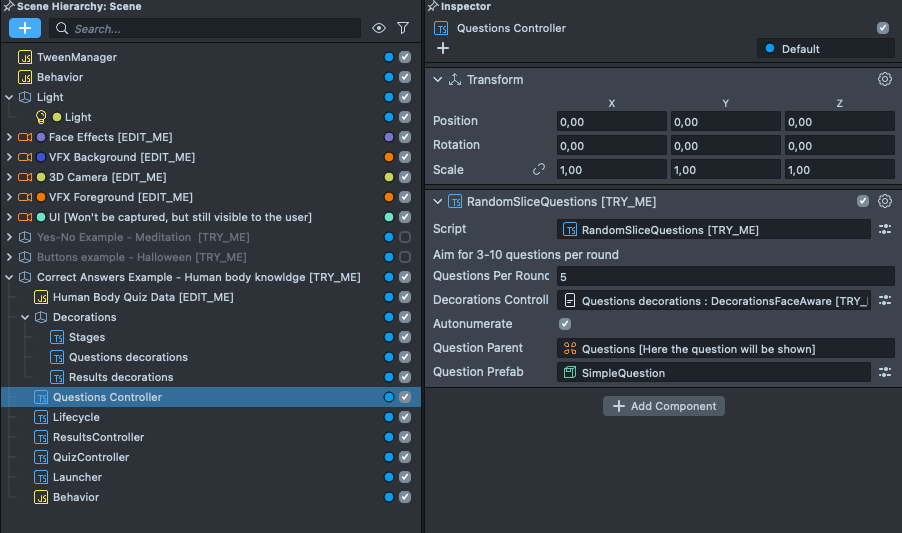Click the blue add scene object button
This screenshot has height=533, width=902.
click(25, 28)
